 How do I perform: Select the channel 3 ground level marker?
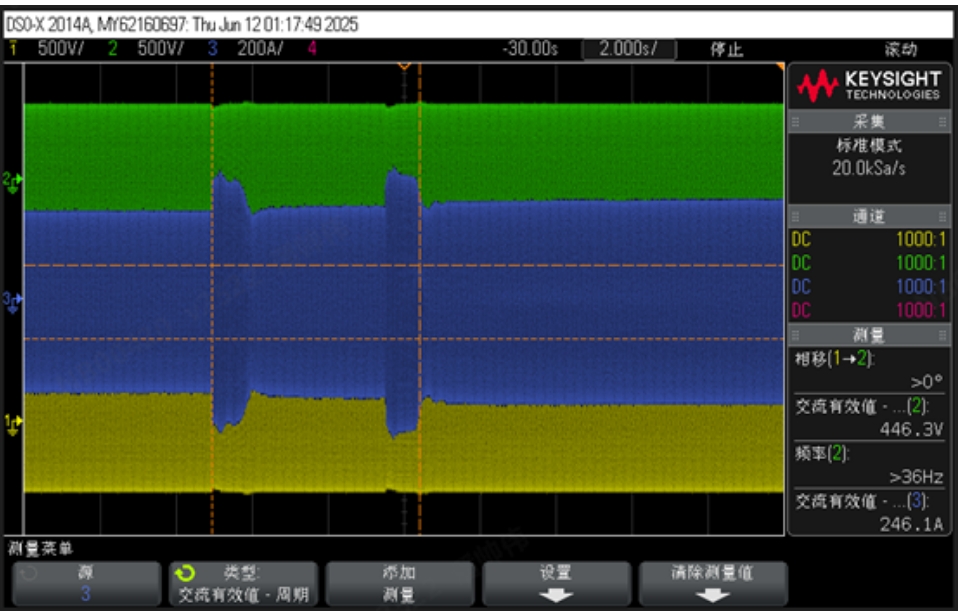(12, 302)
